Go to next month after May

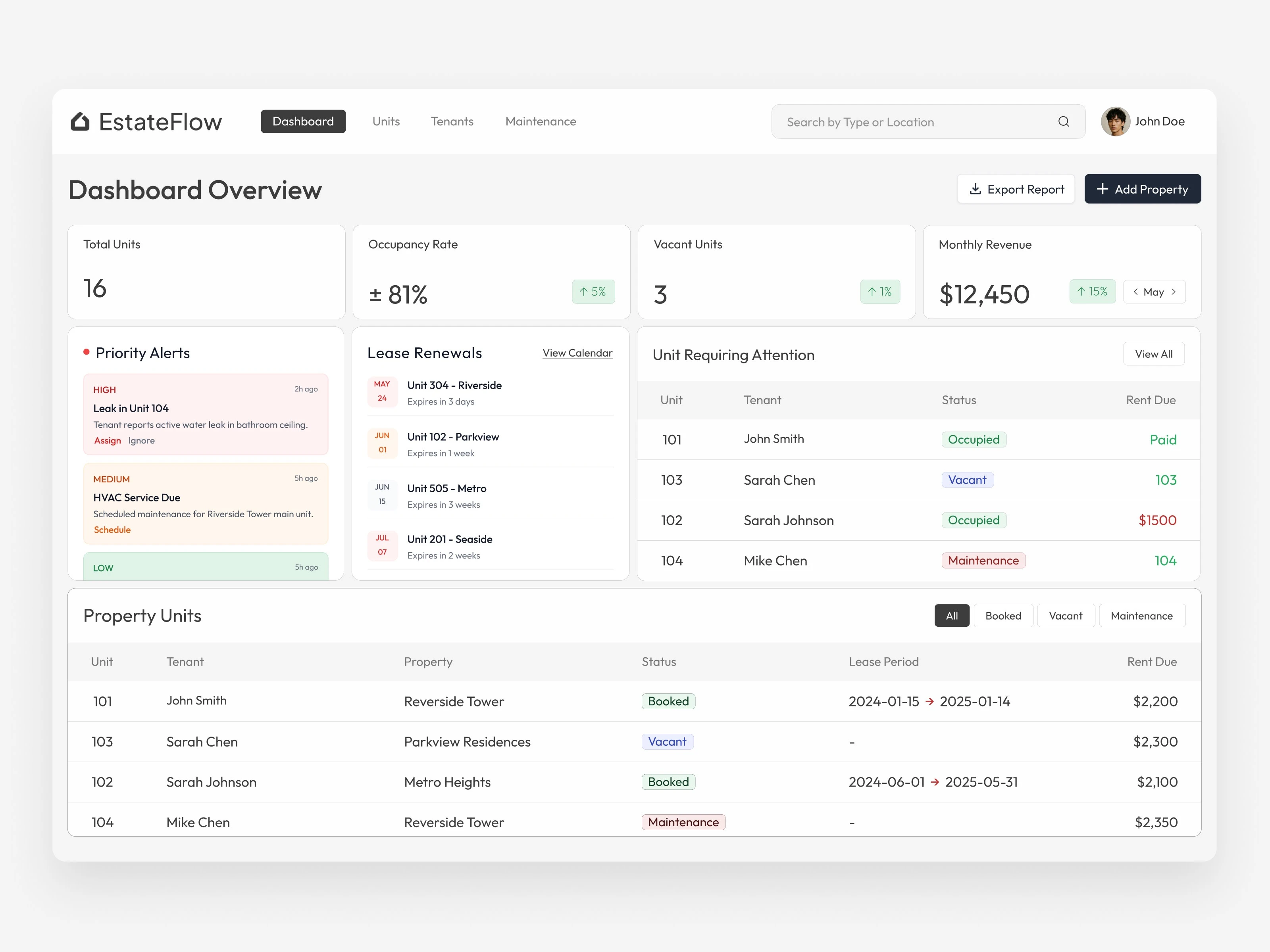coord(1174,292)
